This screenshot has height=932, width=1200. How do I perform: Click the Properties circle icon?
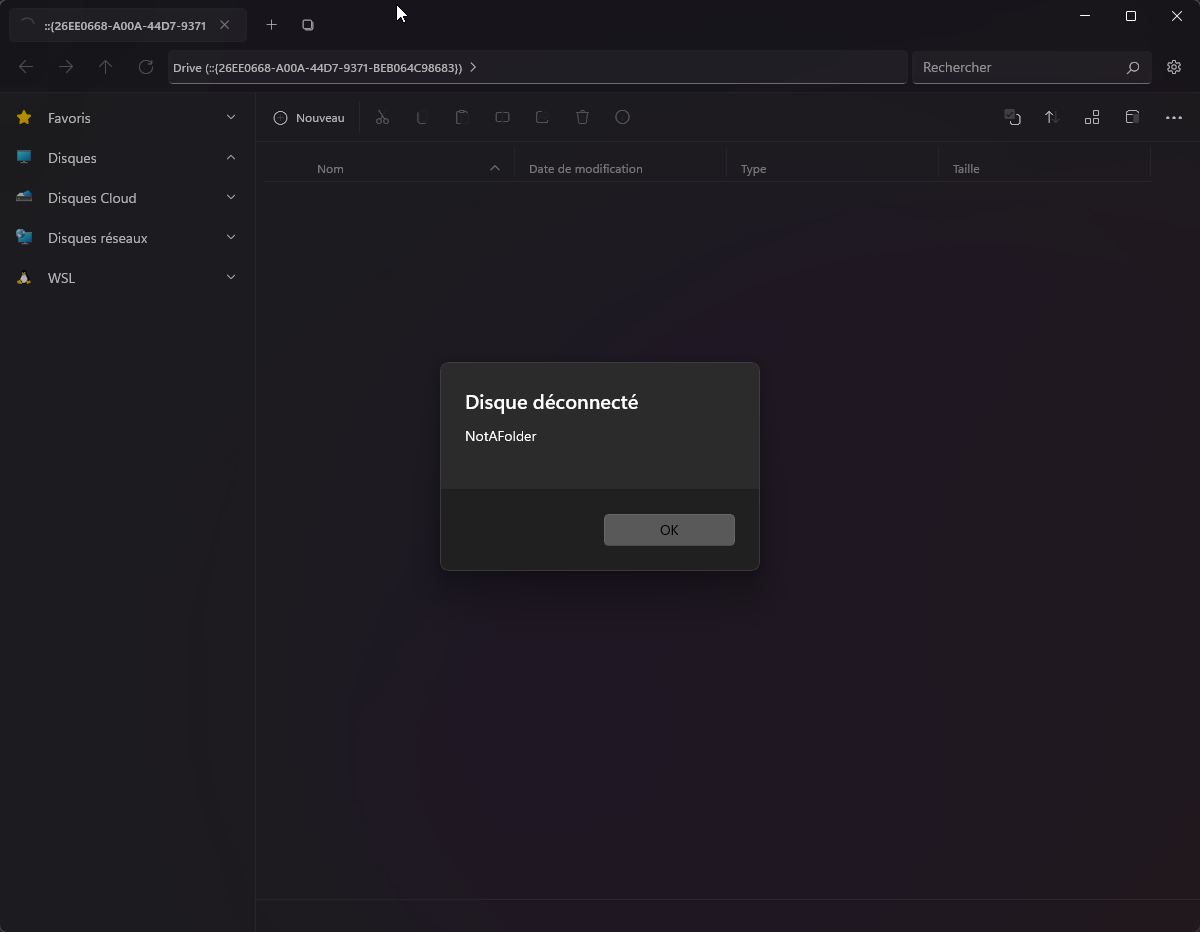(x=622, y=118)
